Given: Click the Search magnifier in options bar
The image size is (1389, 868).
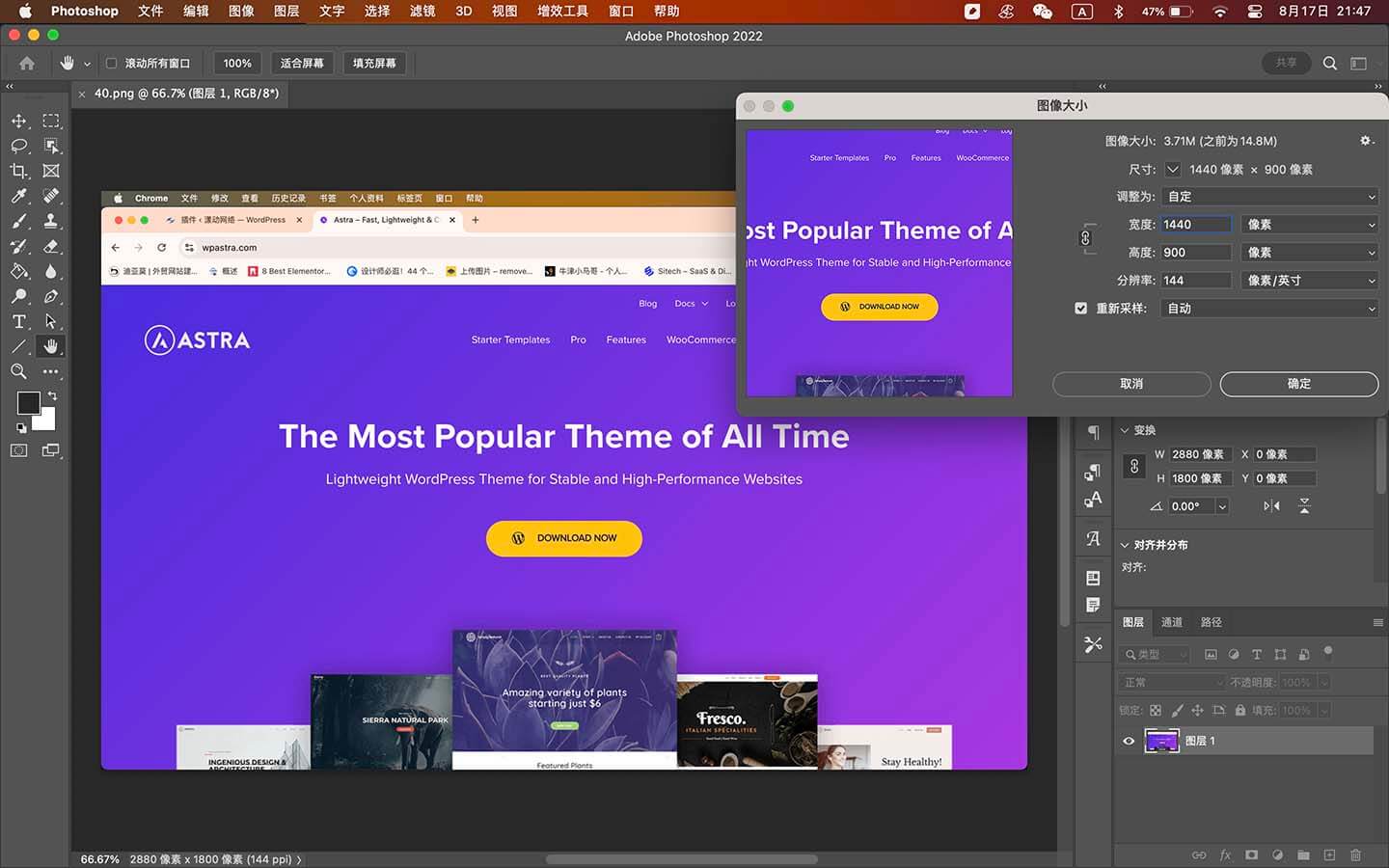Looking at the screenshot, I should [x=1330, y=63].
